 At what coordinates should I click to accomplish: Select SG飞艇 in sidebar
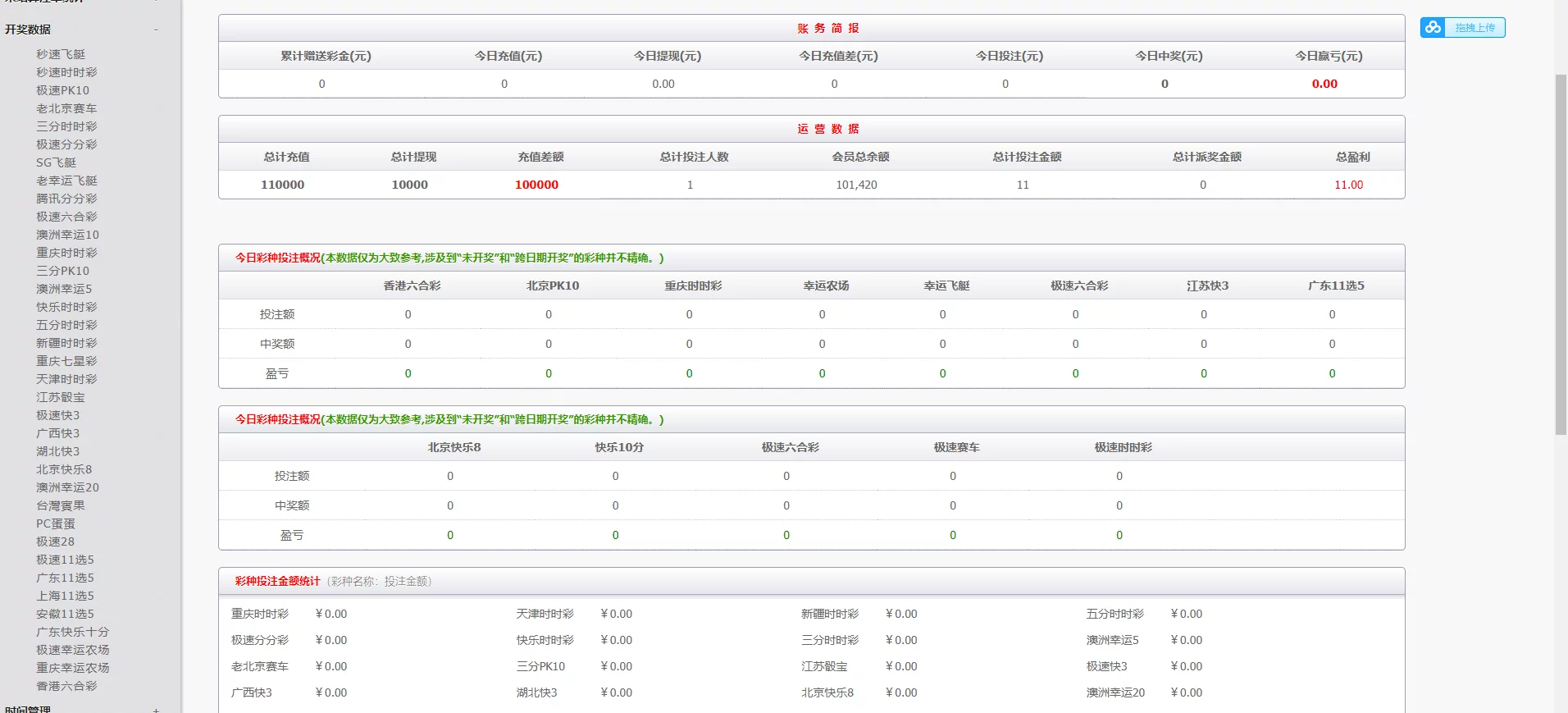56,162
